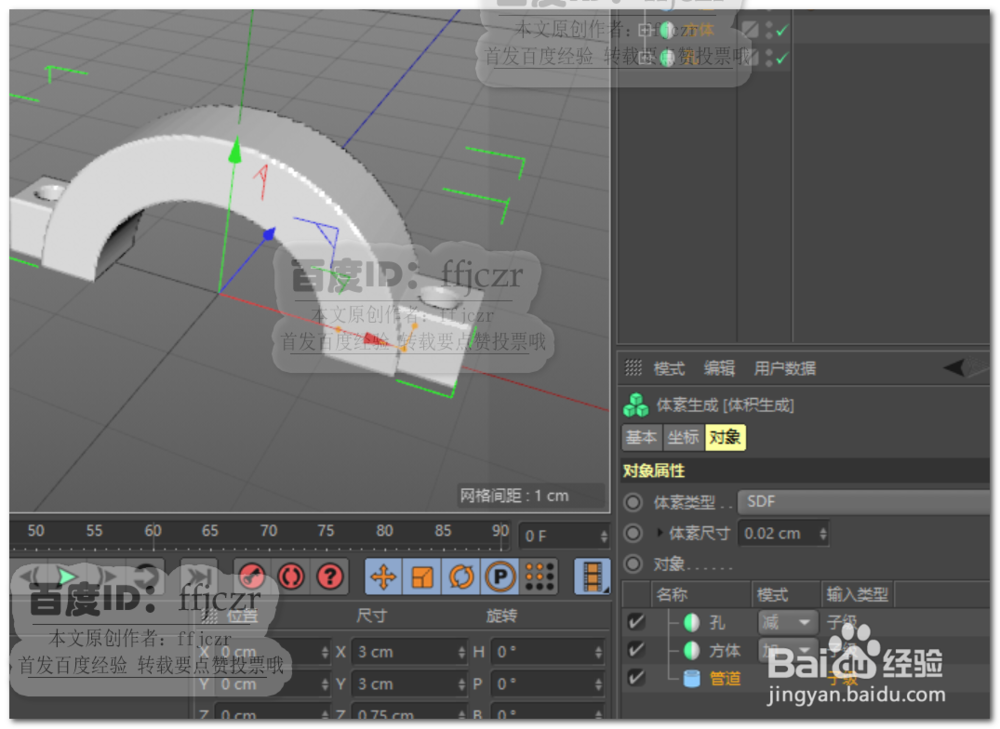Toggle parameter keyframe P icon
The height and width of the screenshot is (729, 1000).
(x=500, y=577)
